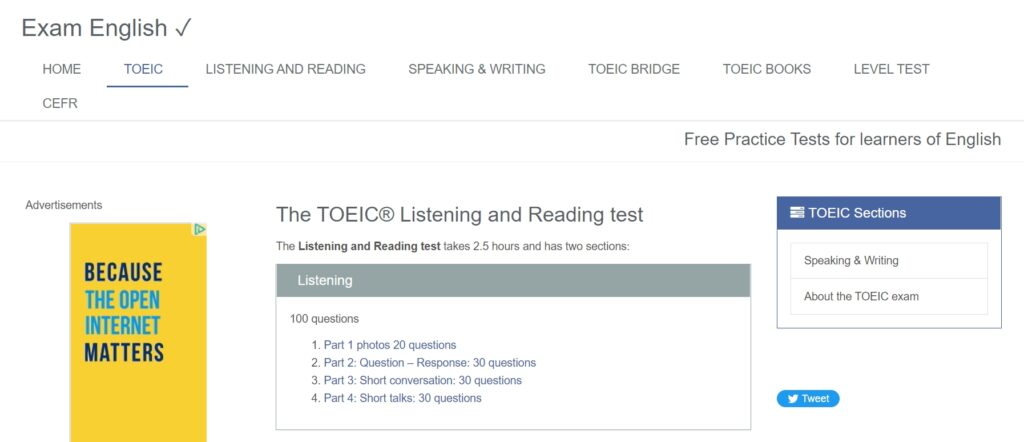Screen dimensions: 1024x442
Task: Select the TOEIC navigation tab
Action: (143, 69)
